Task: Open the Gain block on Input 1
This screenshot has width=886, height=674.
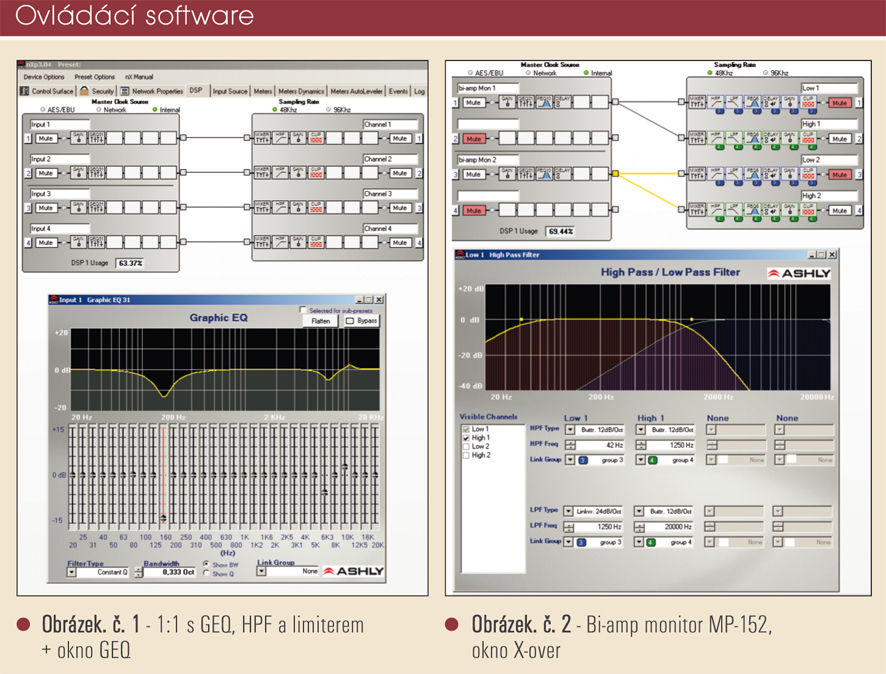Action: click(79, 138)
